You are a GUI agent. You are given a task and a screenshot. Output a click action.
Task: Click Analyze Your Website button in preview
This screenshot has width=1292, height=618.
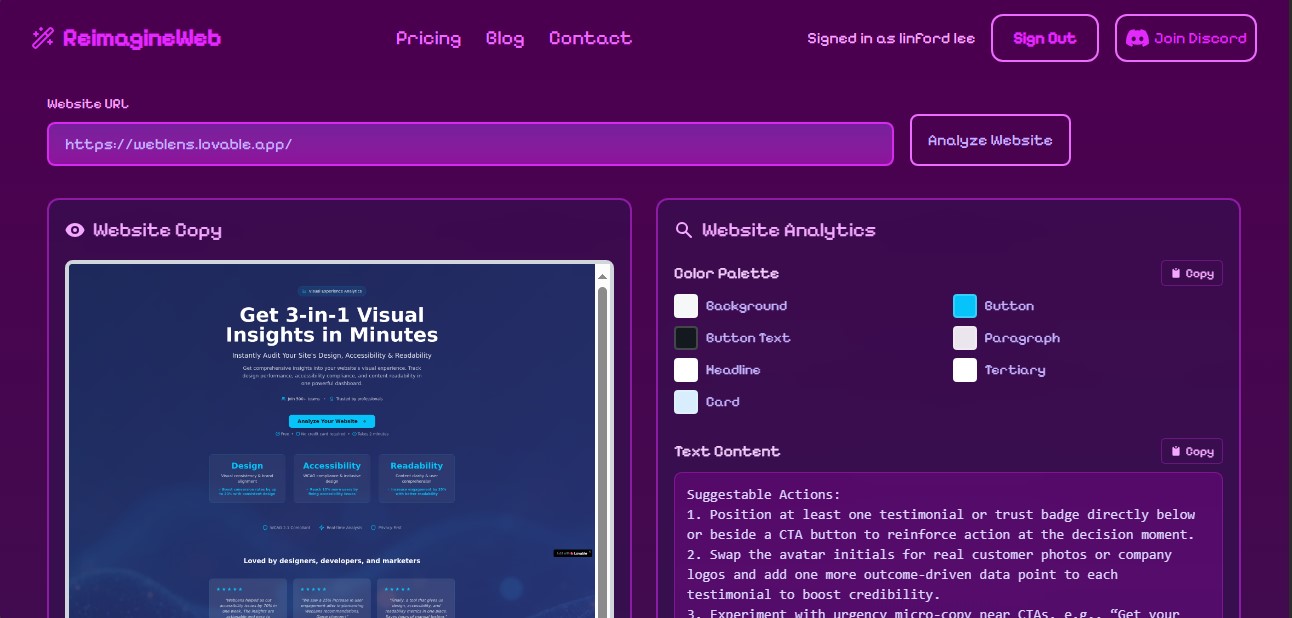pos(332,421)
